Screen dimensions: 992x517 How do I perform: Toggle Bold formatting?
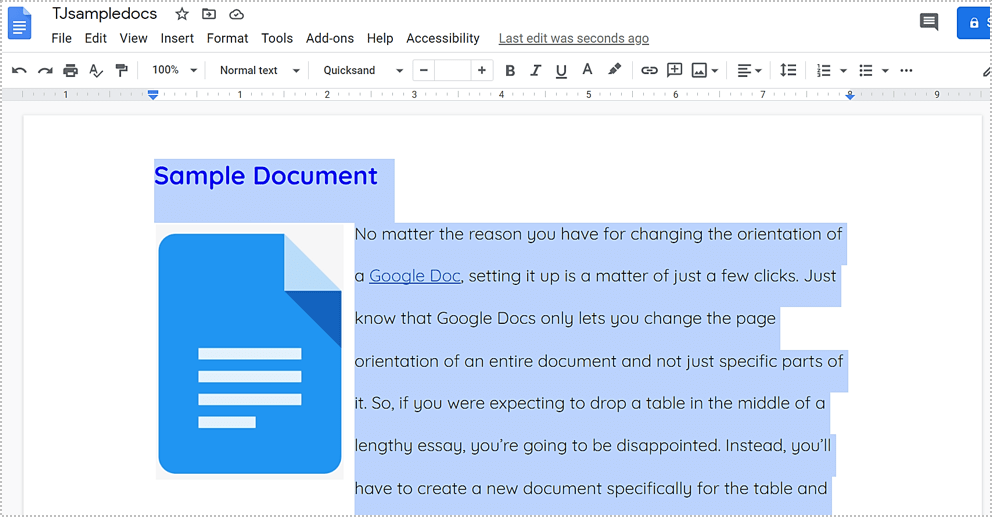pos(510,70)
